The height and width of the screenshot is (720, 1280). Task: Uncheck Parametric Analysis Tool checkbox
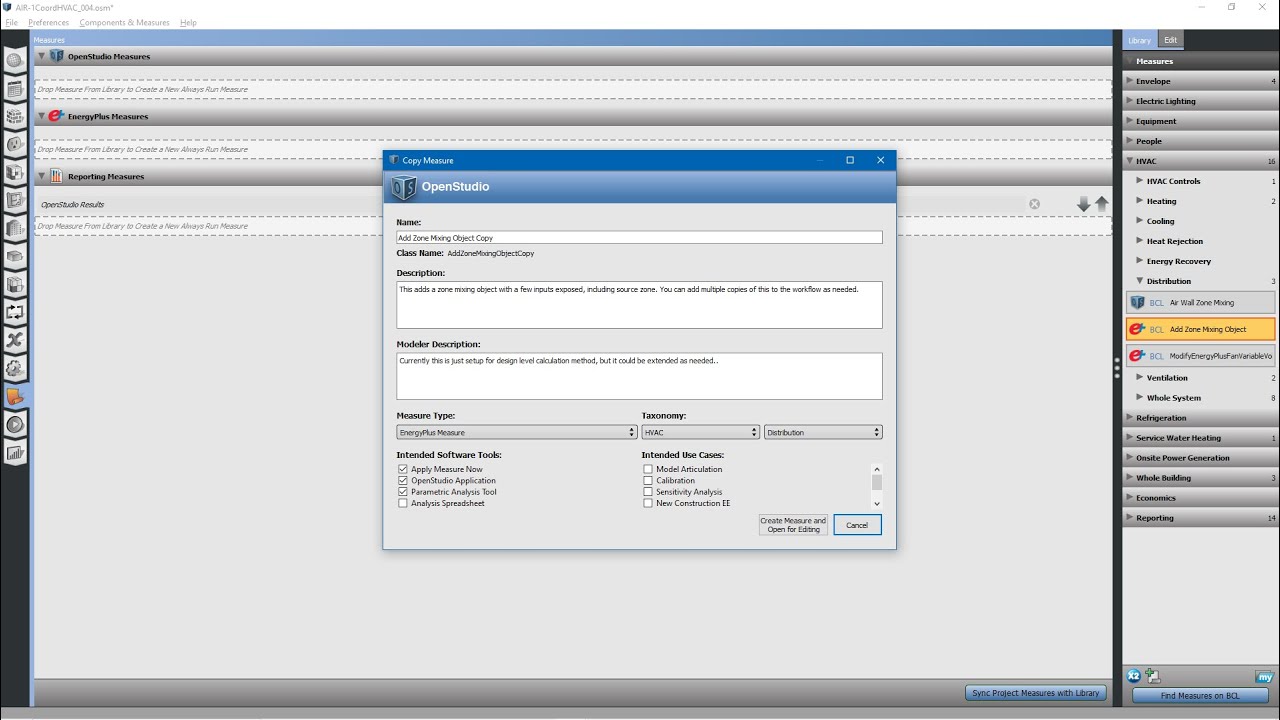pos(403,492)
